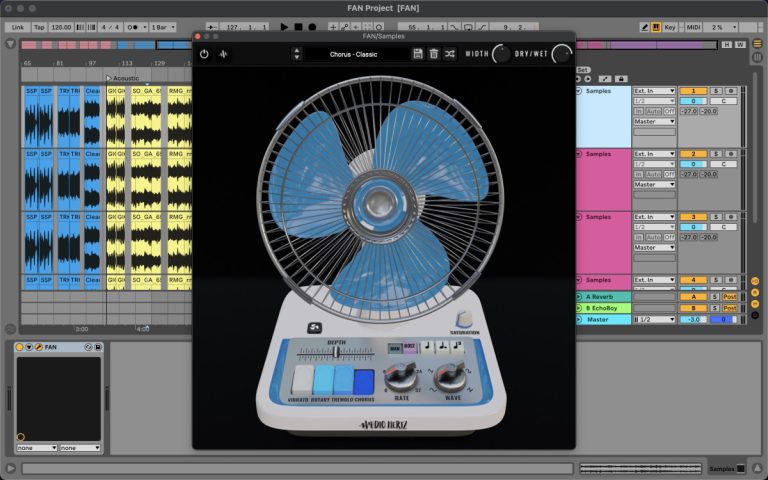Open the 1 Bar quantization dropdown
The width and height of the screenshot is (768, 480).
point(163,27)
